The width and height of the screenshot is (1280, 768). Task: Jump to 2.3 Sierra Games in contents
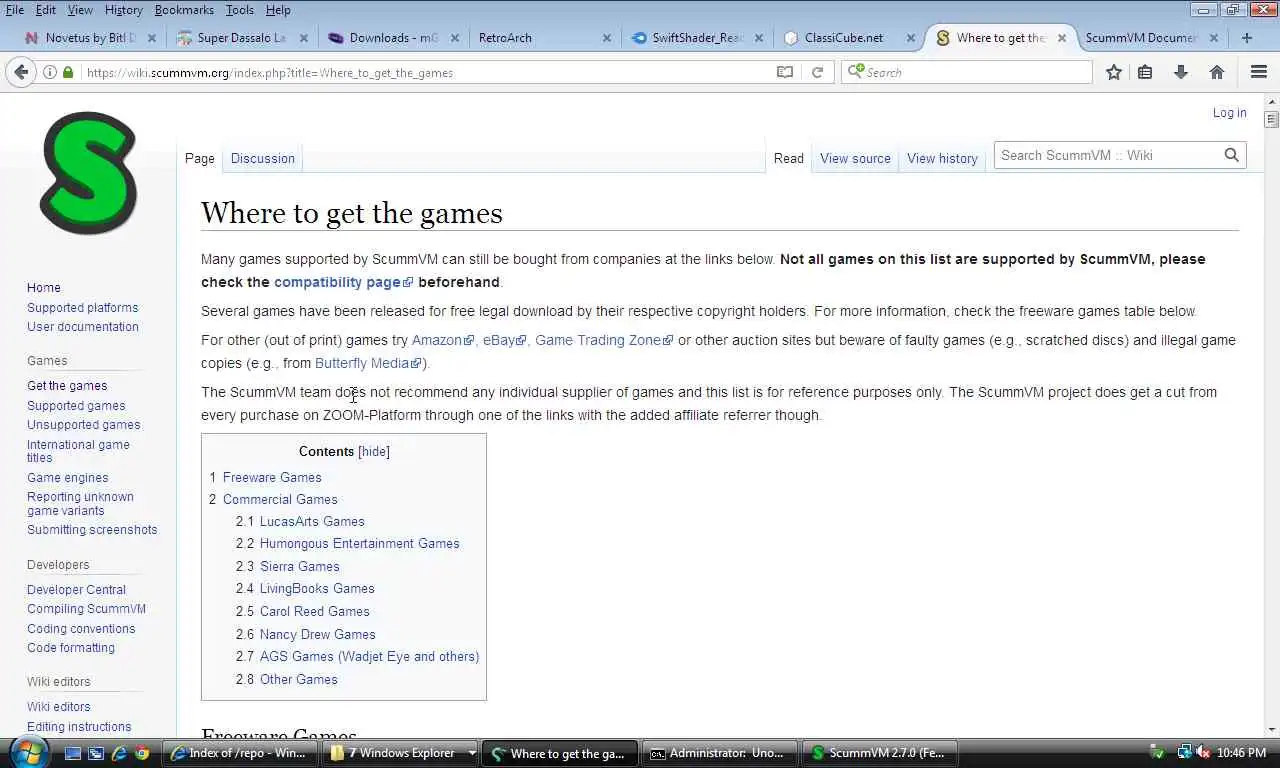[x=288, y=566]
